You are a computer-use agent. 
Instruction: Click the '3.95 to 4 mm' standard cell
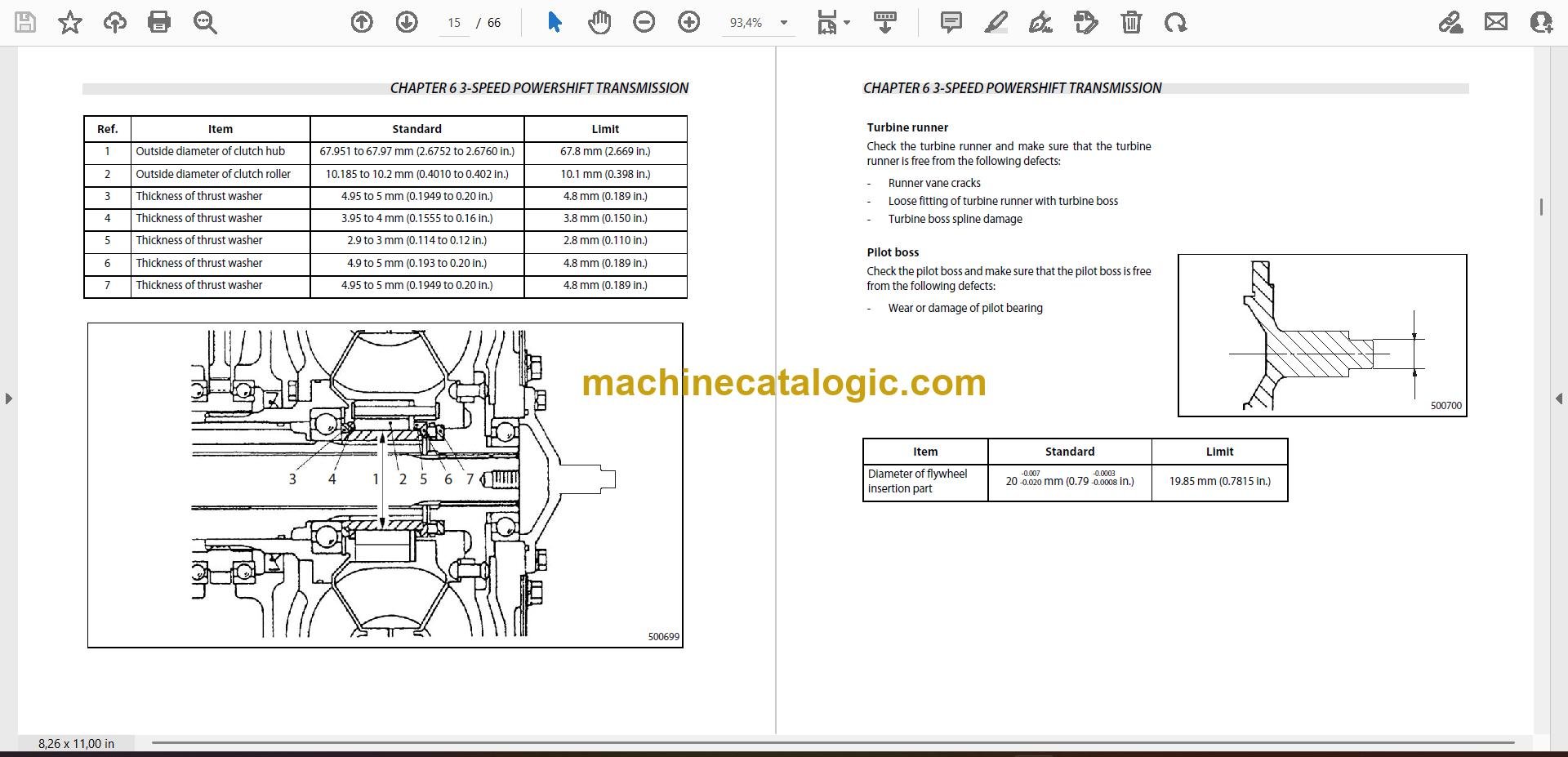click(x=416, y=218)
